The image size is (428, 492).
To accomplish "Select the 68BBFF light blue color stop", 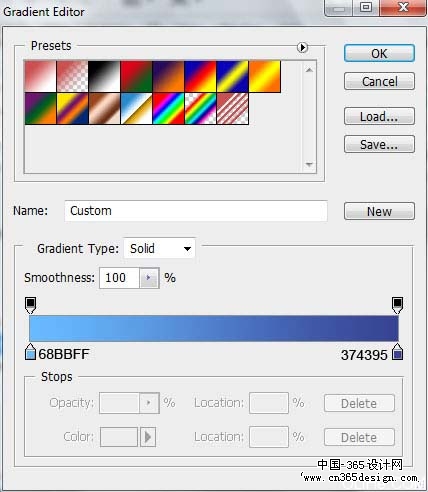I will pos(30,352).
